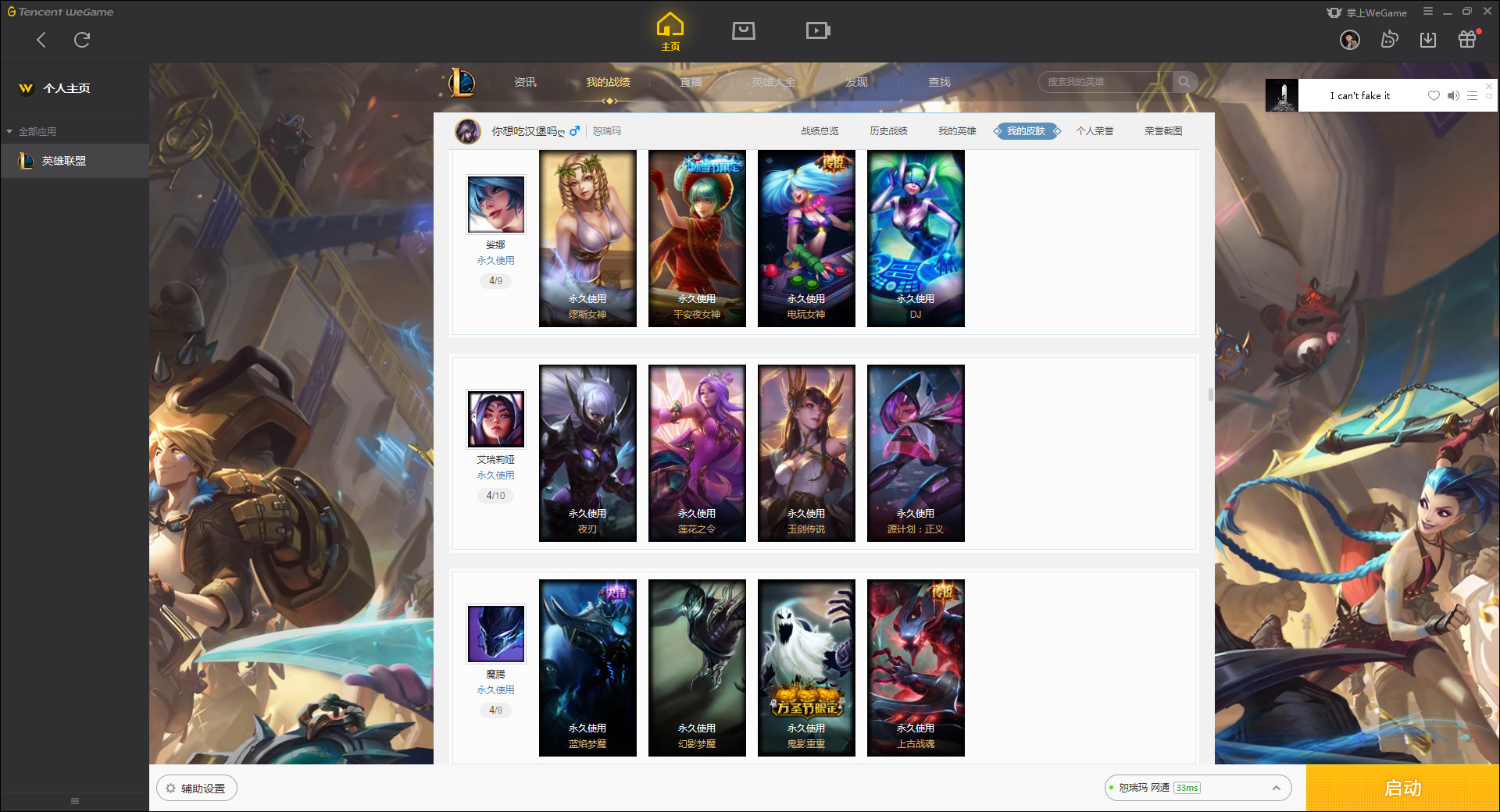The height and width of the screenshot is (812, 1500).
Task: Click the Tencent WeGame title logo
Action: 60,12
